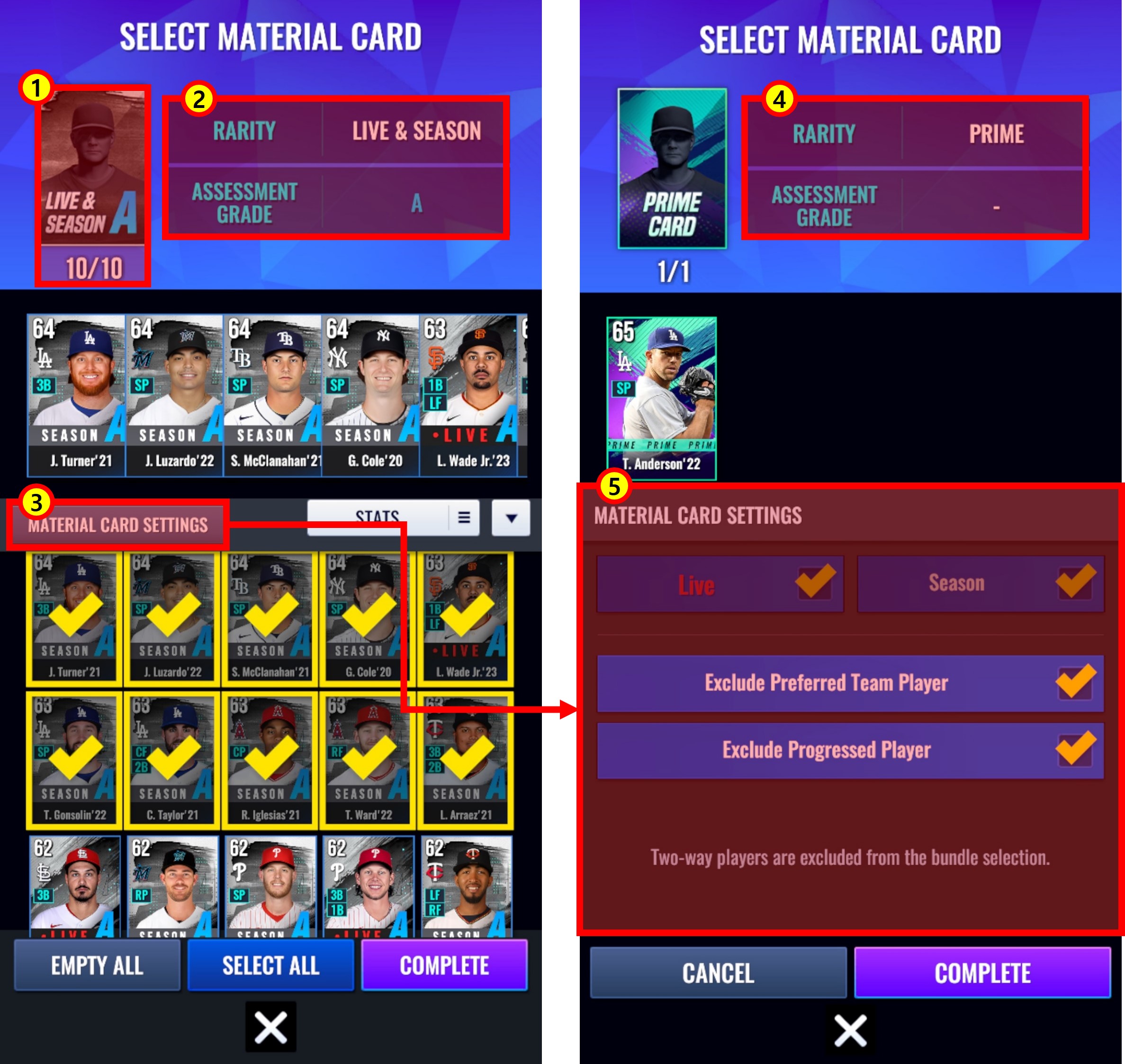Click the J. Turner '21 card in top row
1125x1064 pixels.
77,395
